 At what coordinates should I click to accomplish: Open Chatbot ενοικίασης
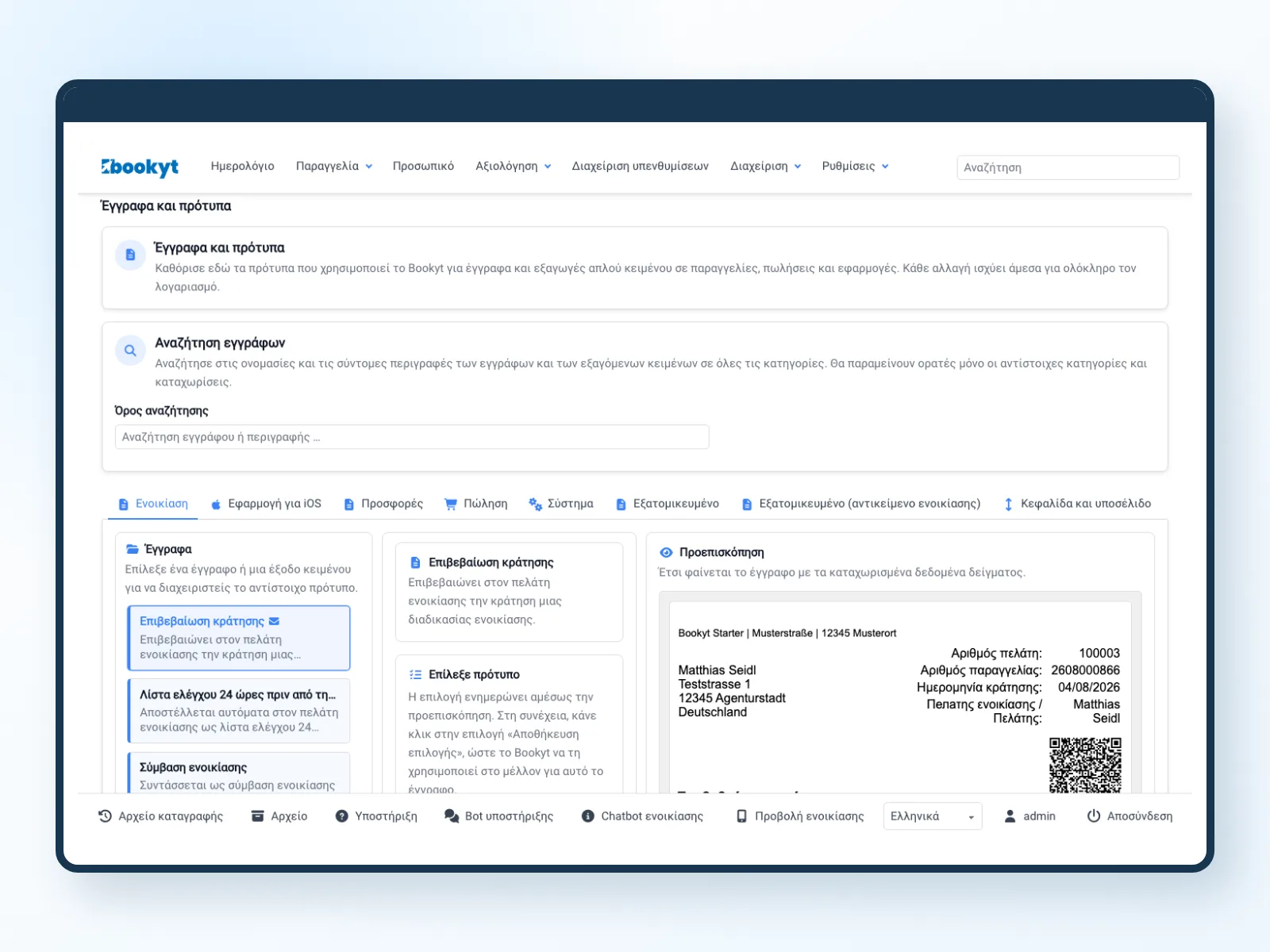point(642,816)
